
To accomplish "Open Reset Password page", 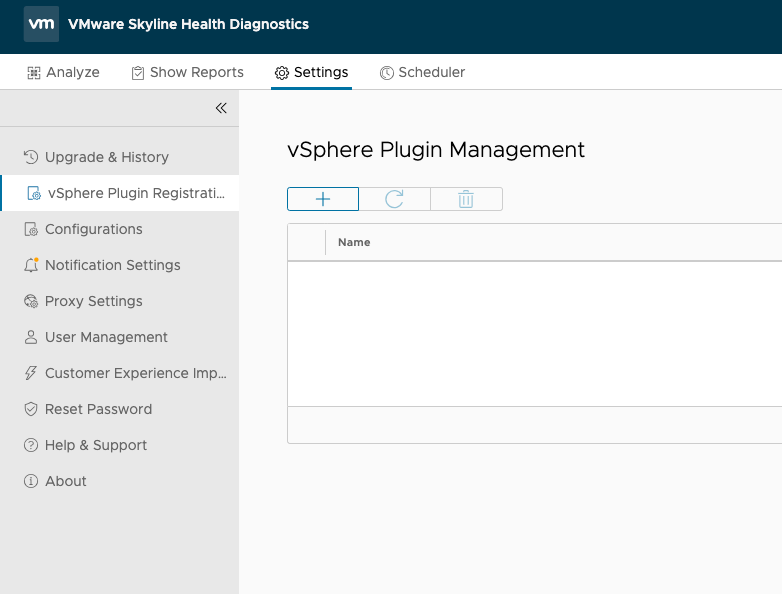I will point(120,409).
